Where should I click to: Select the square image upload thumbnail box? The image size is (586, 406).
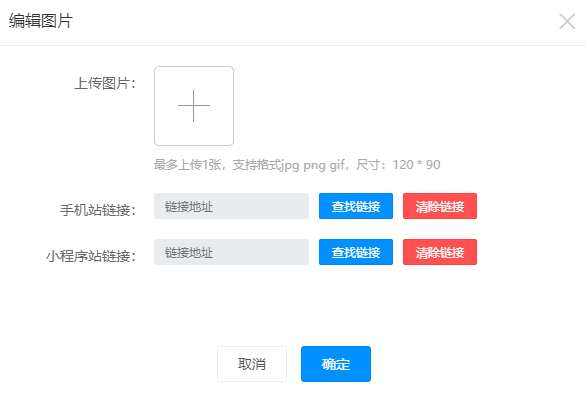click(194, 106)
